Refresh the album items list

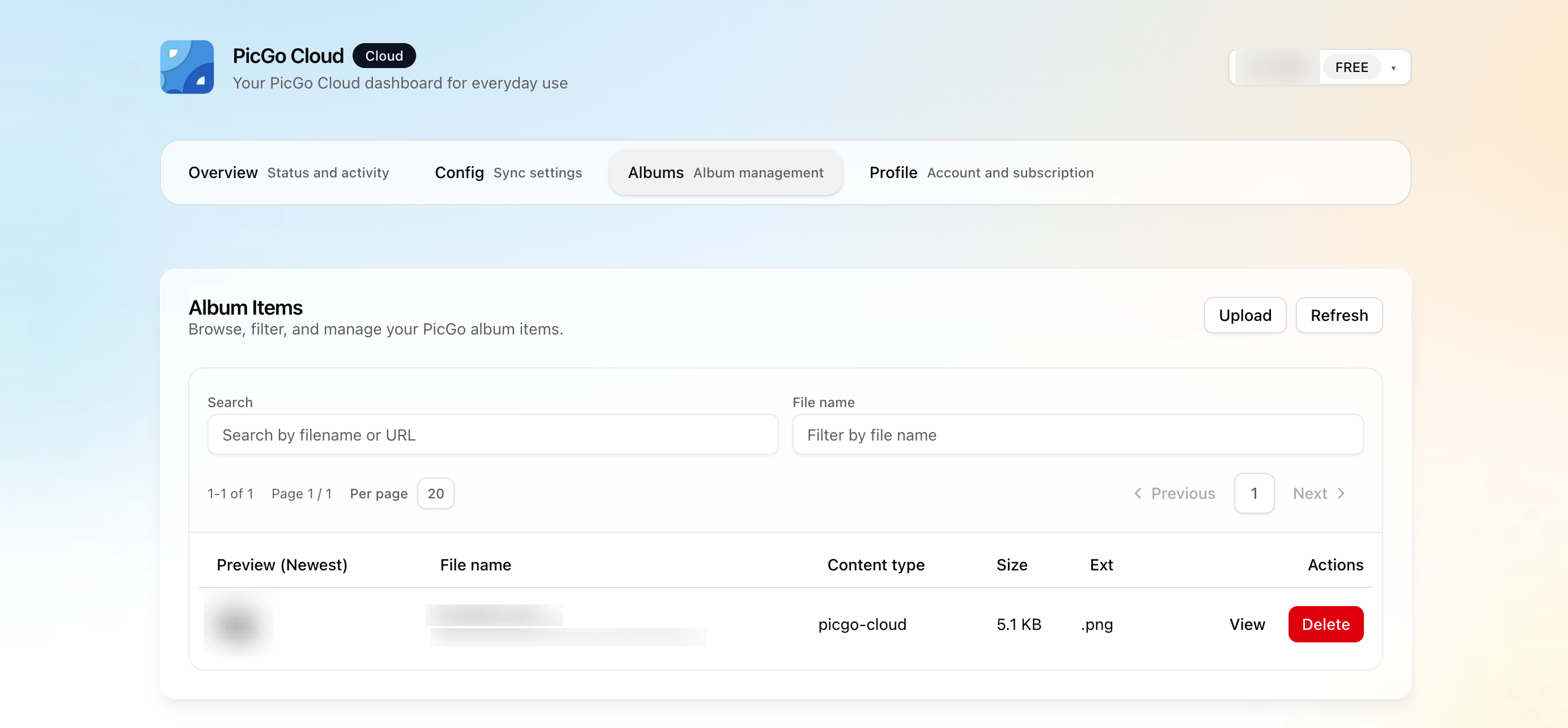[1339, 315]
